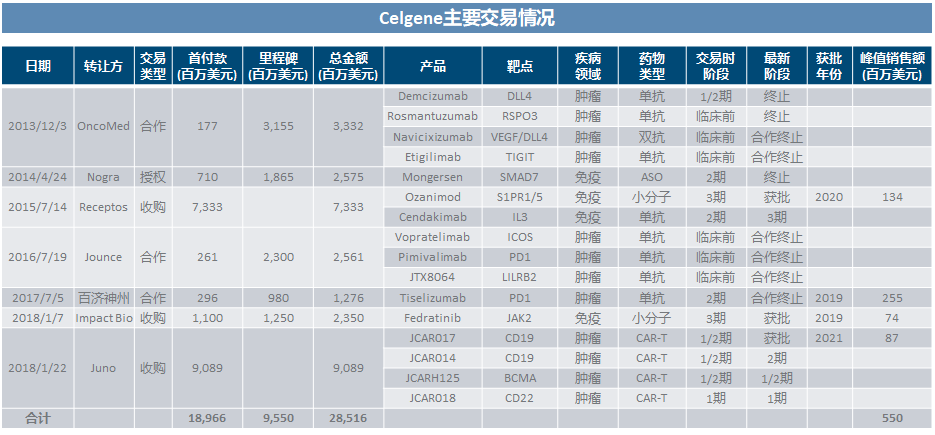The width and height of the screenshot is (935, 435).
Task: Select the '交易时阶段' column header
Action: [716, 66]
